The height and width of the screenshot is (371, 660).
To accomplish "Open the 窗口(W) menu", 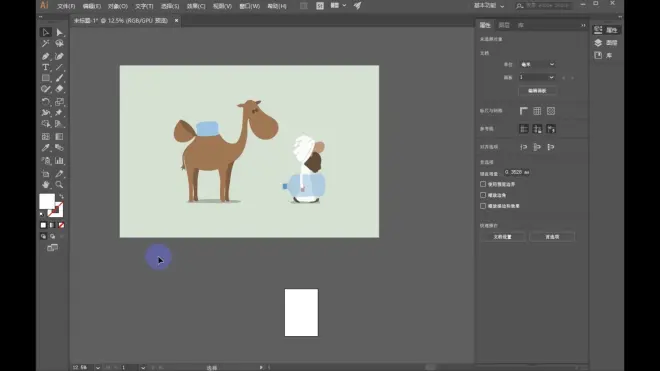I will 250,6.
